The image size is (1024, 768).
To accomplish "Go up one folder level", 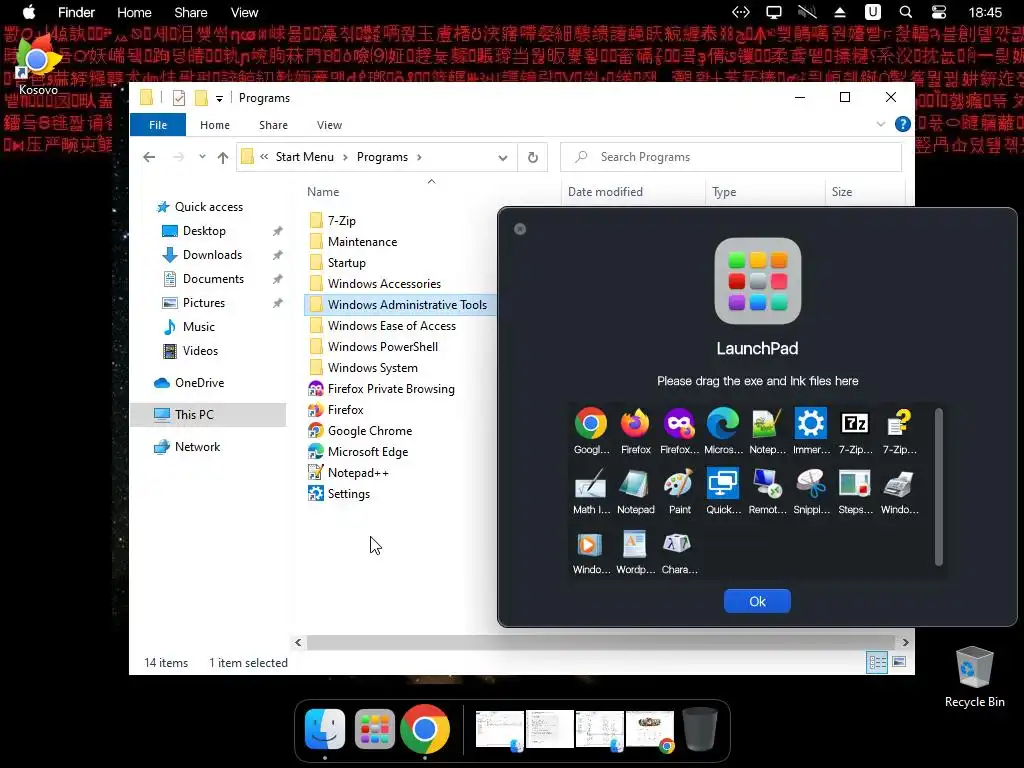I will click(x=223, y=157).
